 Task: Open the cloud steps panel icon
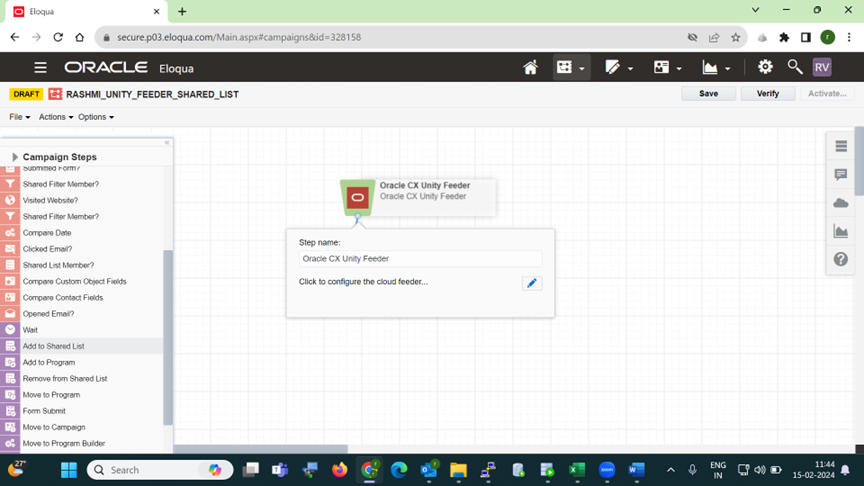[x=841, y=203]
